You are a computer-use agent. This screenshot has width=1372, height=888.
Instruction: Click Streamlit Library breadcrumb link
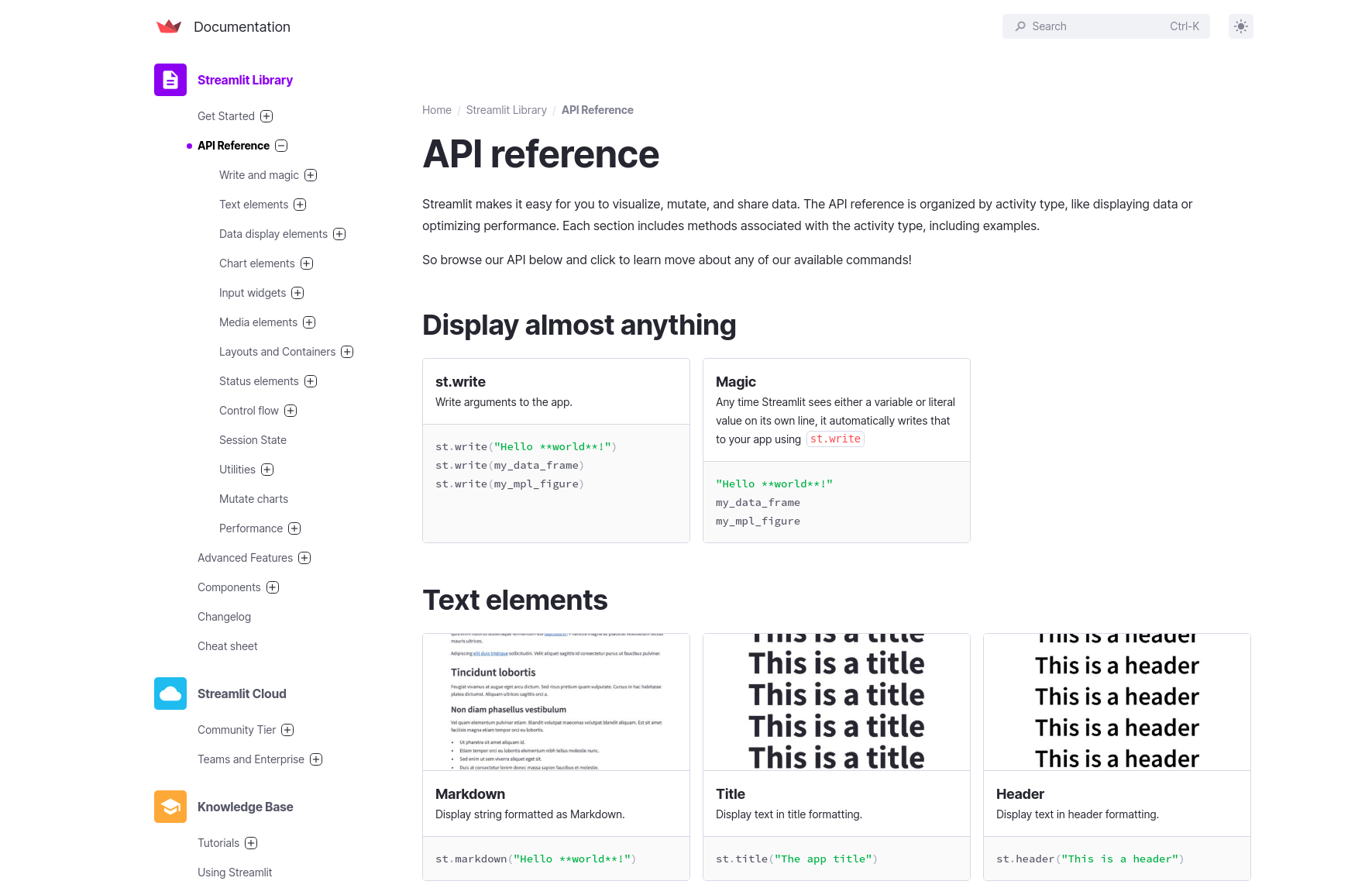tap(506, 110)
